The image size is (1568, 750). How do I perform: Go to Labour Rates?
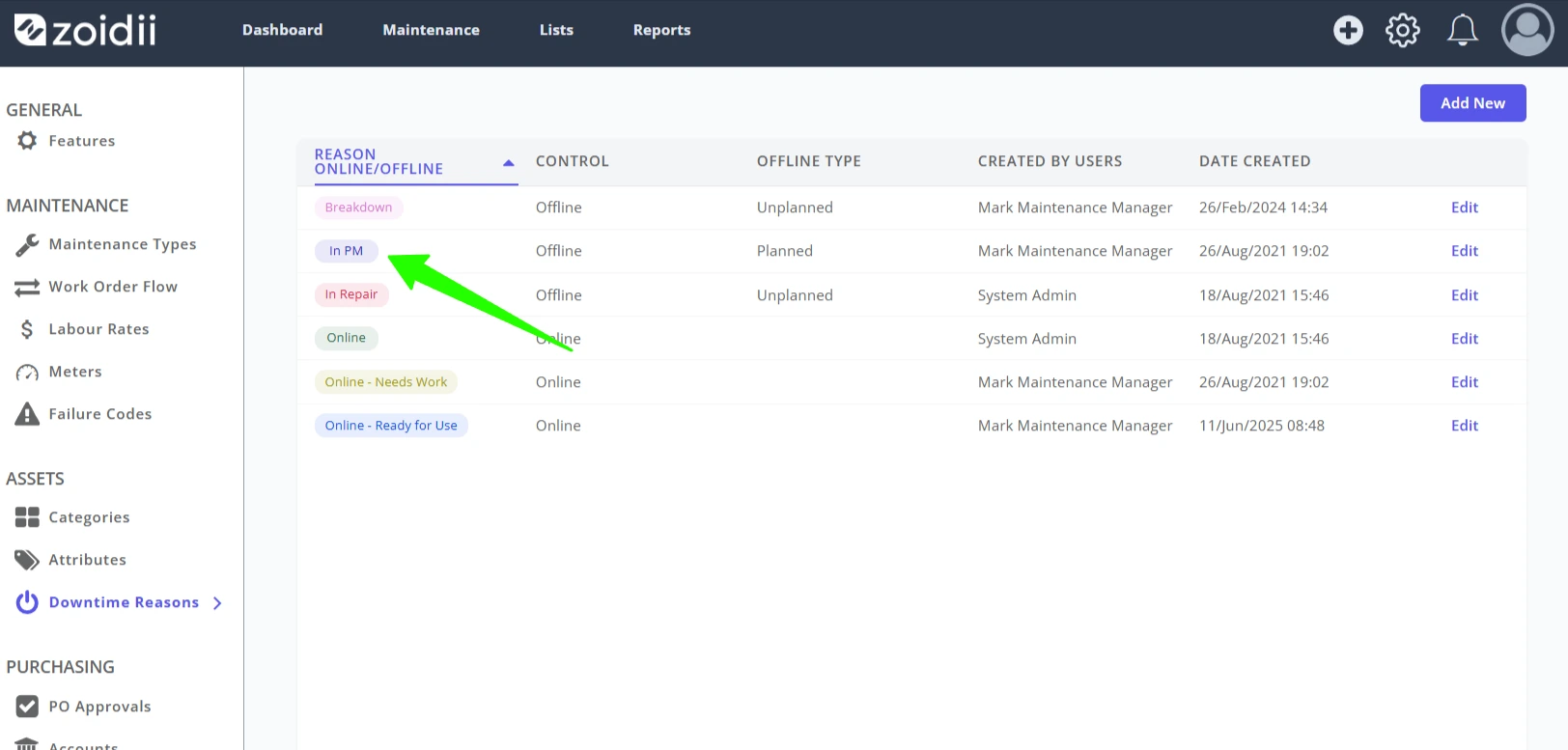pyautogui.click(x=98, y=329)
